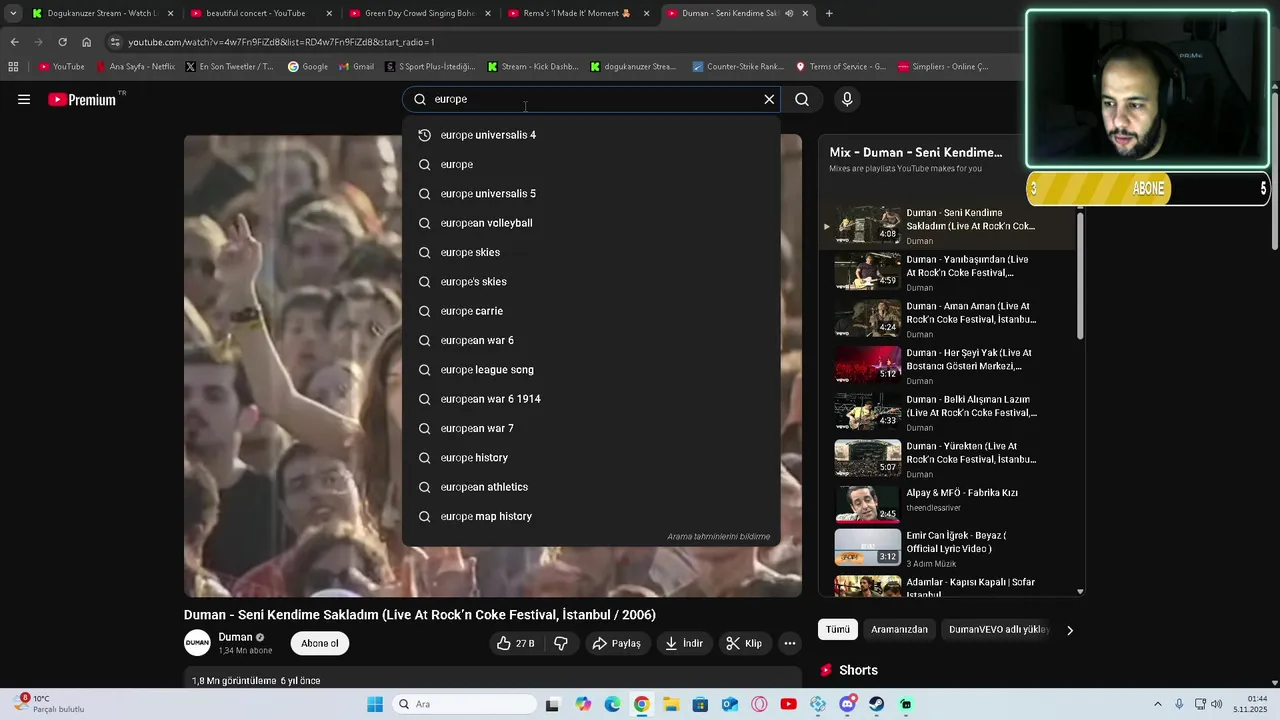Open the three-dot more actions menu
1280x720 pixels.
789,643
